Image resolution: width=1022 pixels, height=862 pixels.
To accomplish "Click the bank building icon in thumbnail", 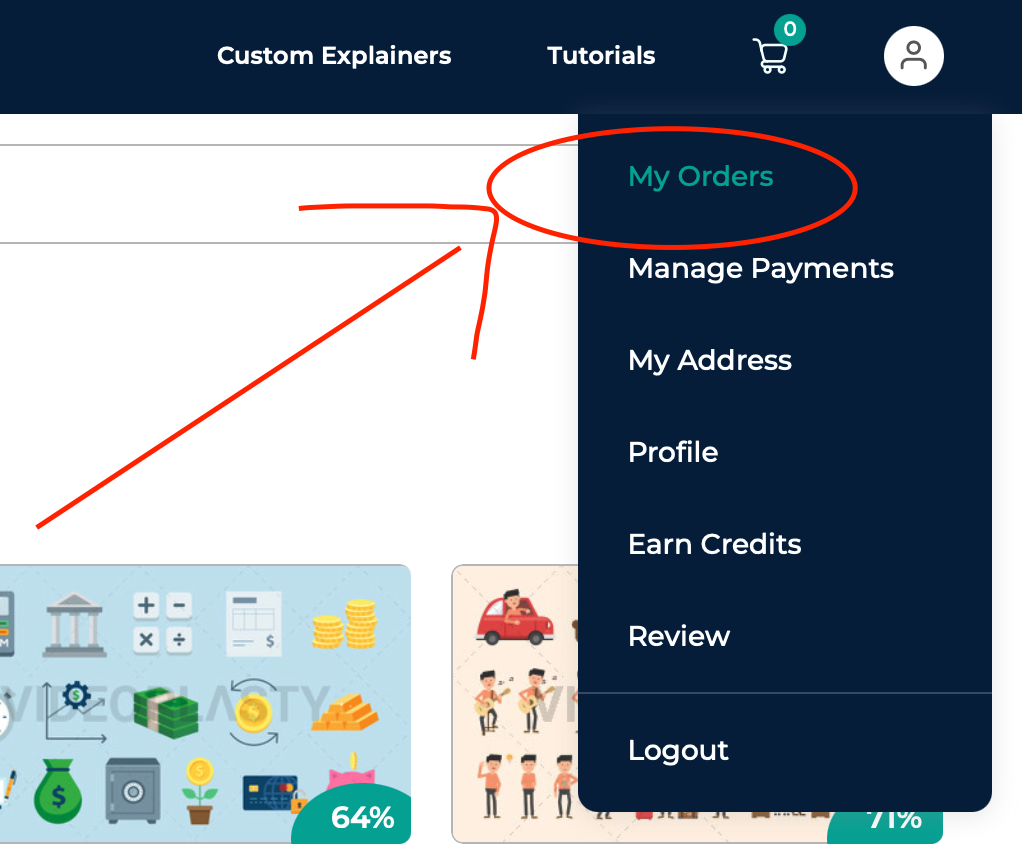I will (x=74, y=624).
